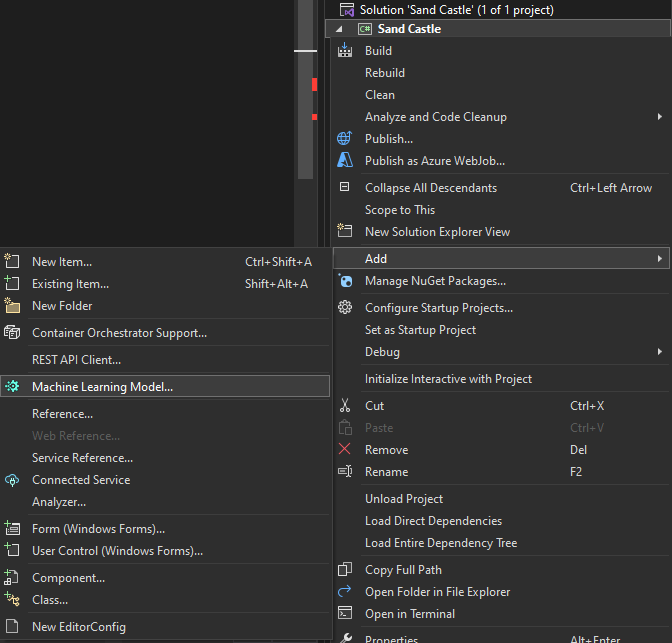Select Unload Project
The height and width of the screenshot is (643, 672).
pos(501,499)
